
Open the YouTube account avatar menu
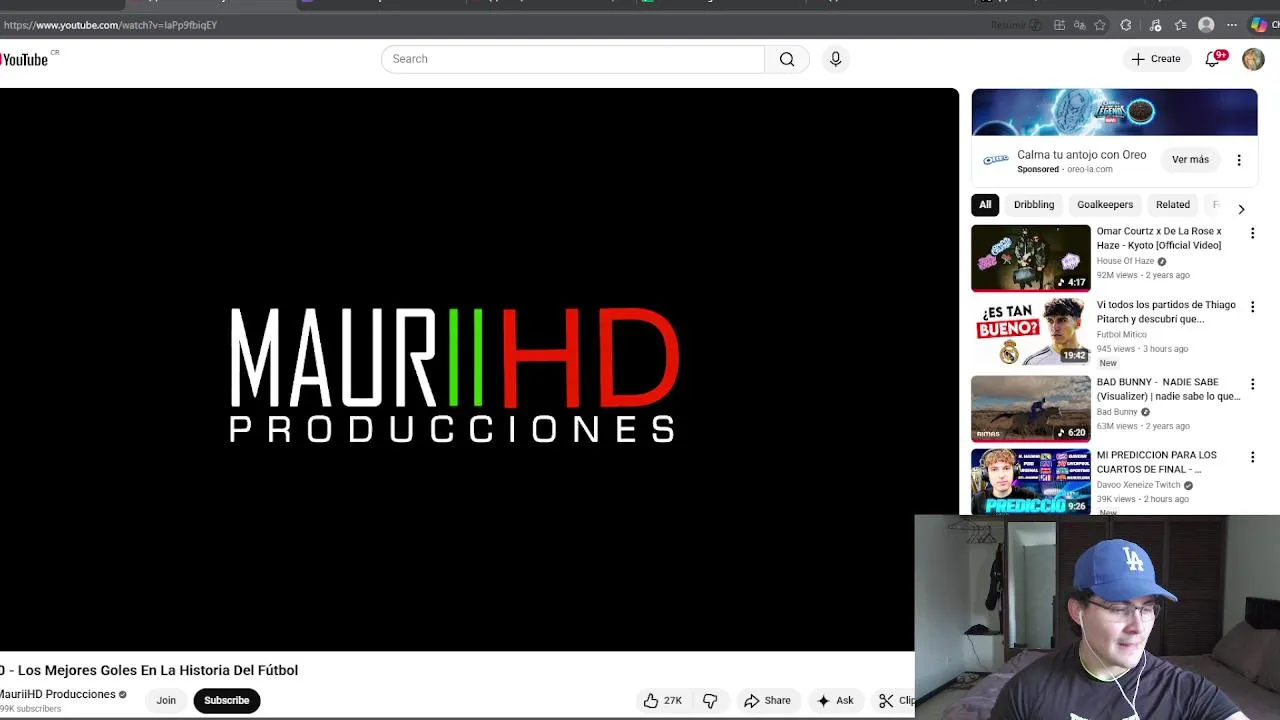(1253, 59)
